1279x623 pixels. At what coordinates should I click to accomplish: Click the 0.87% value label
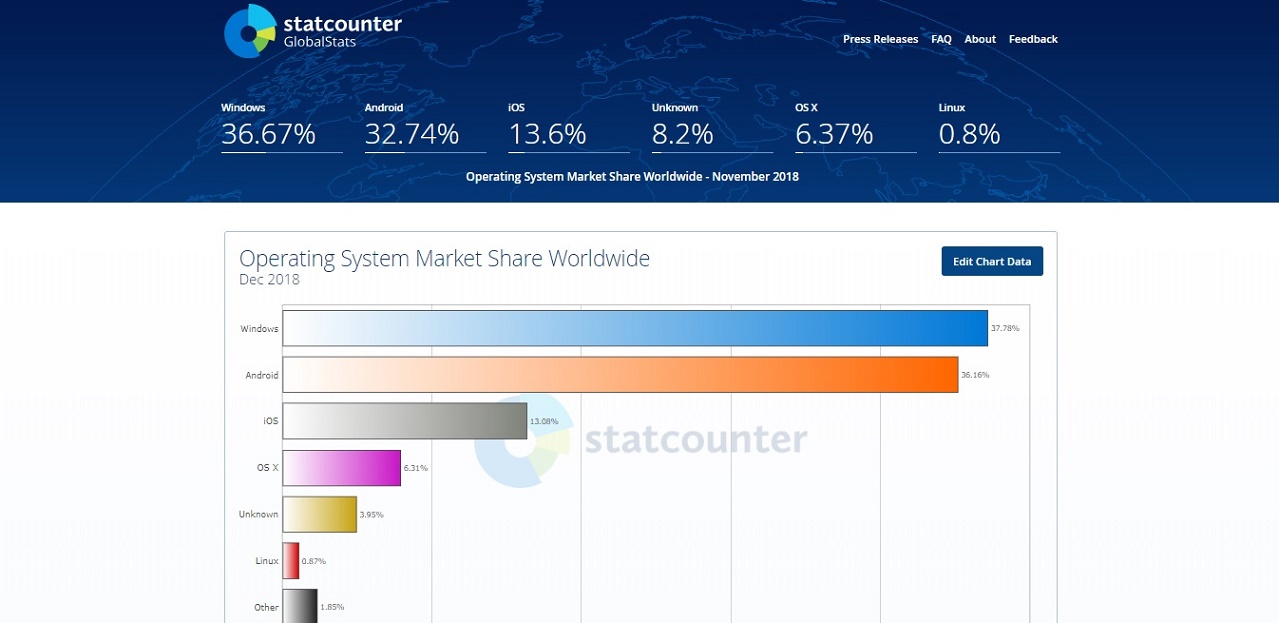click(x=313, y=561)
